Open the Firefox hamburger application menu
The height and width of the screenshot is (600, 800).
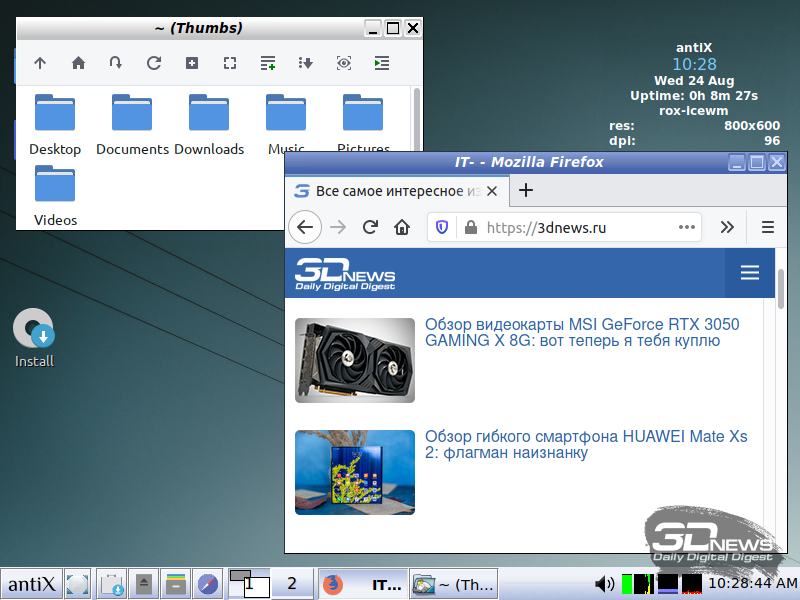click(x=768, y=227)
